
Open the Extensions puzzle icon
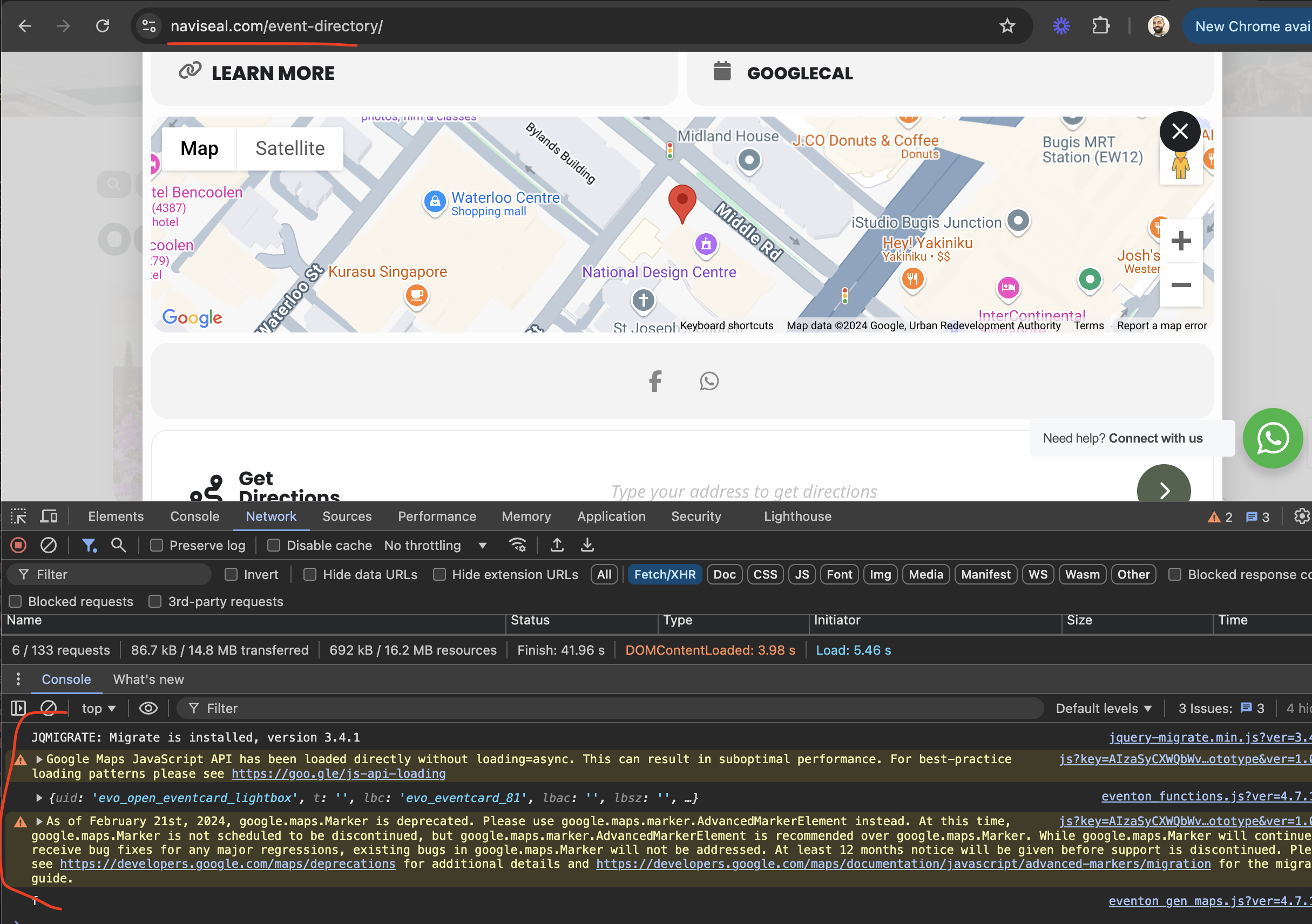[x=1100, y=26]
